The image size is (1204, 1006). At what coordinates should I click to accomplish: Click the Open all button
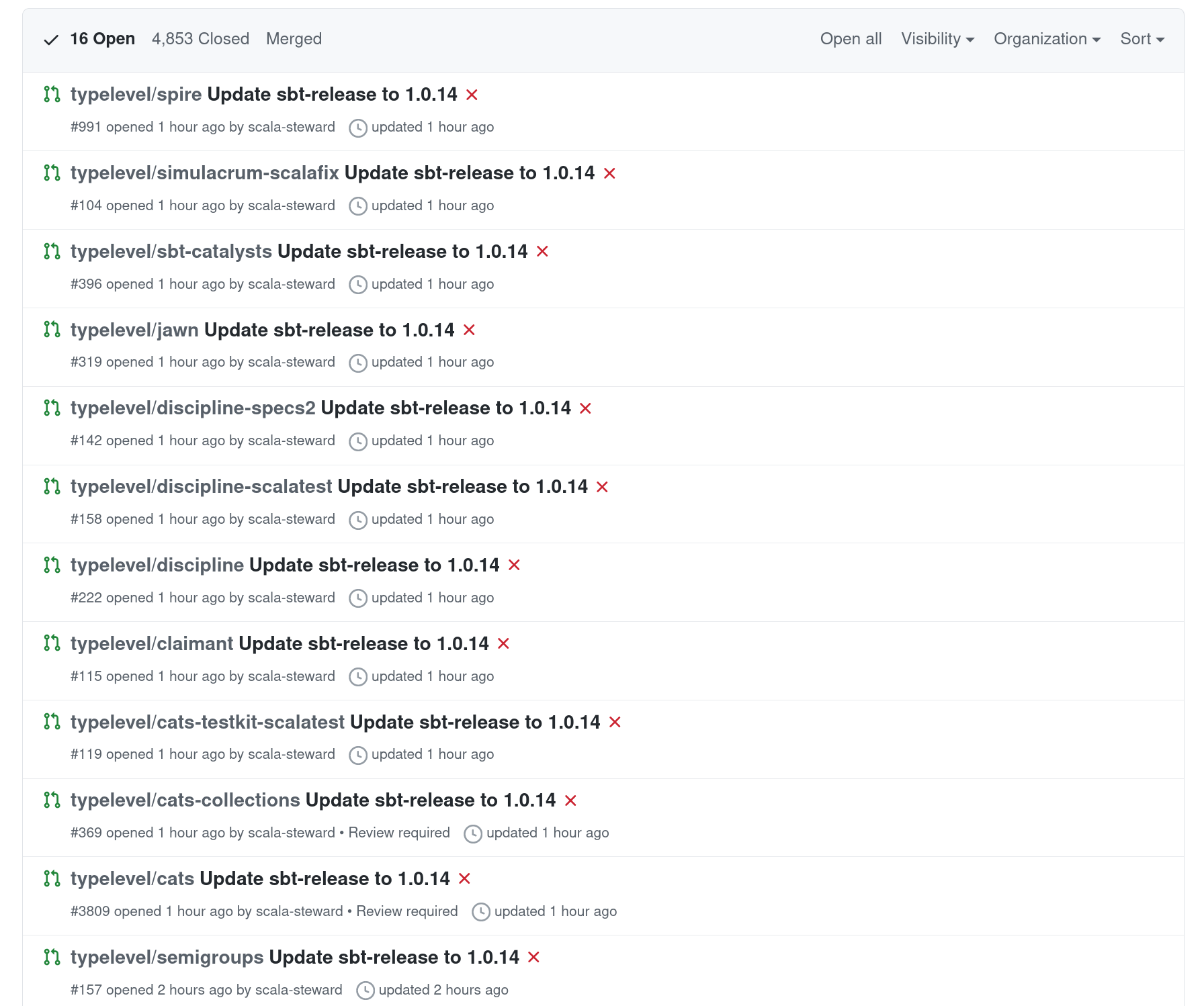(x=851, y=39)
